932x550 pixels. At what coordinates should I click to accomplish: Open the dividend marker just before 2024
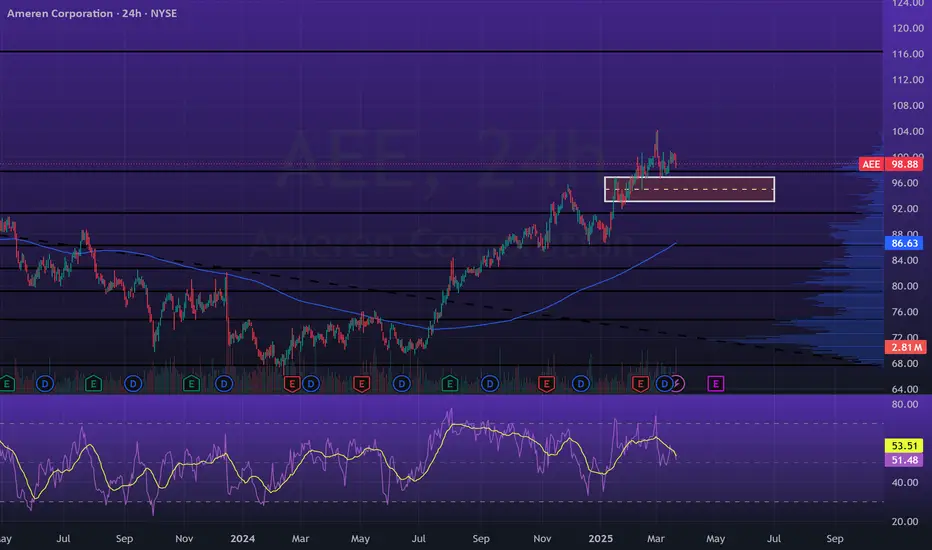(x=224, y=384)
